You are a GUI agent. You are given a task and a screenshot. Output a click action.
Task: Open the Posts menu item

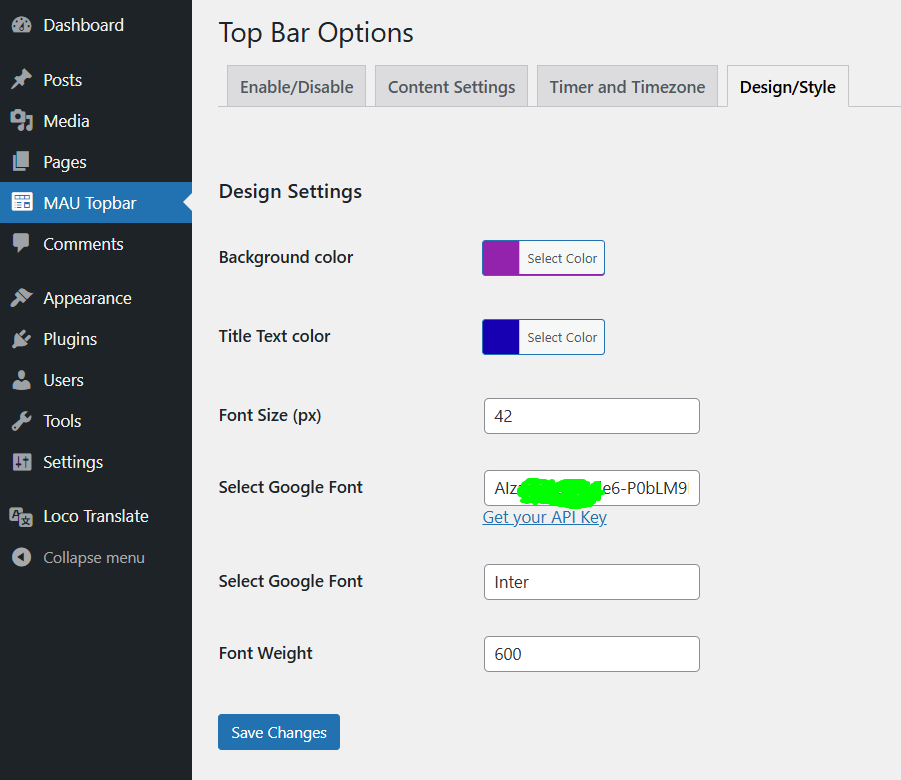tap(96, 79)
